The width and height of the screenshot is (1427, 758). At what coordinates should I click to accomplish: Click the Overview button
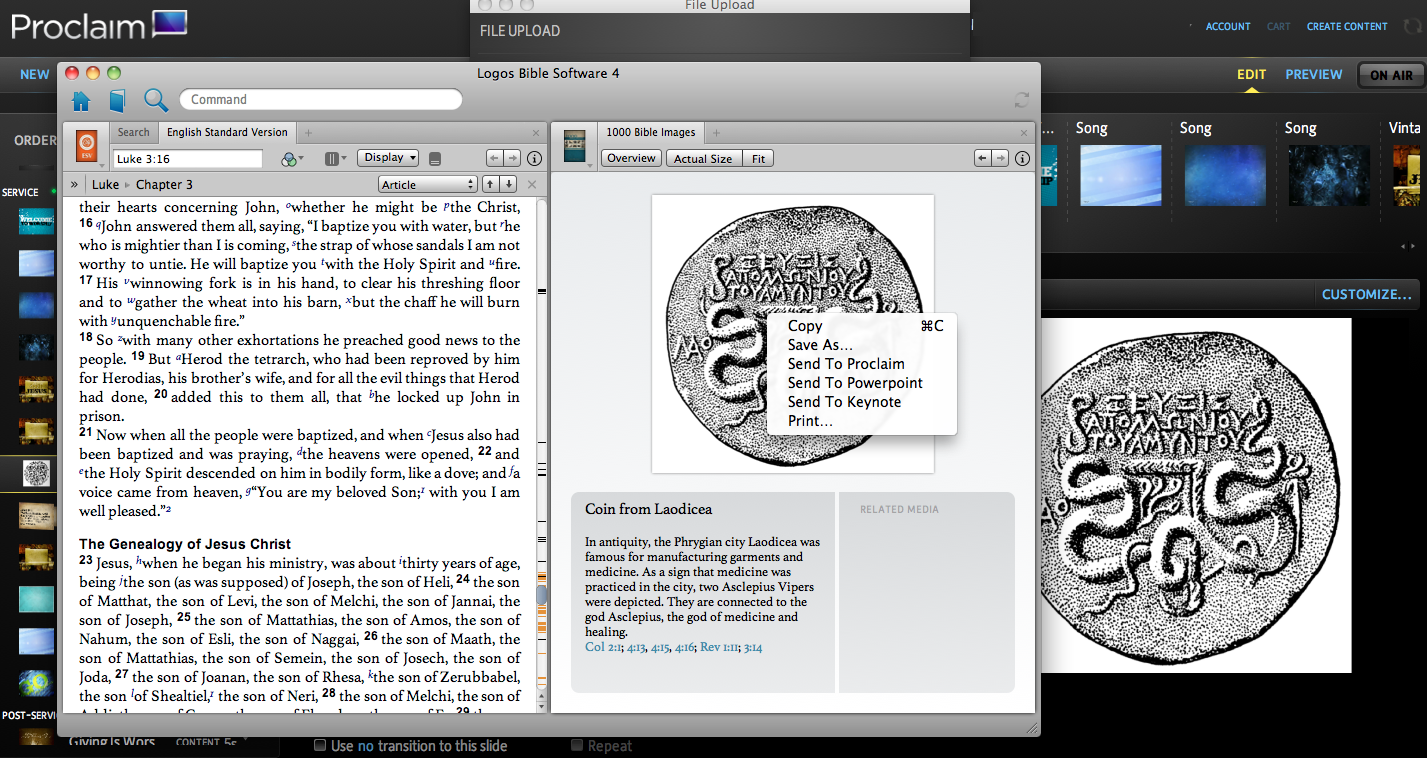point(631,158)
